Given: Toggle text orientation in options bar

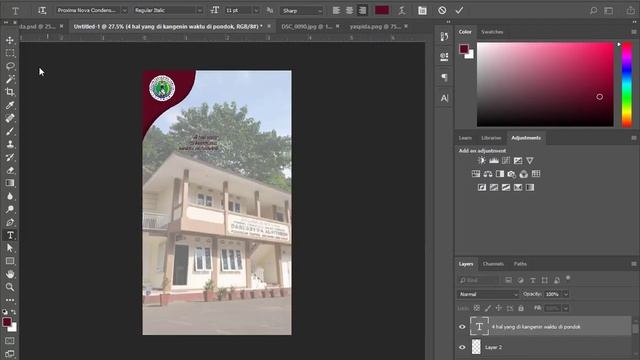Looking at the screenshot, I should (x=42, y=11).
